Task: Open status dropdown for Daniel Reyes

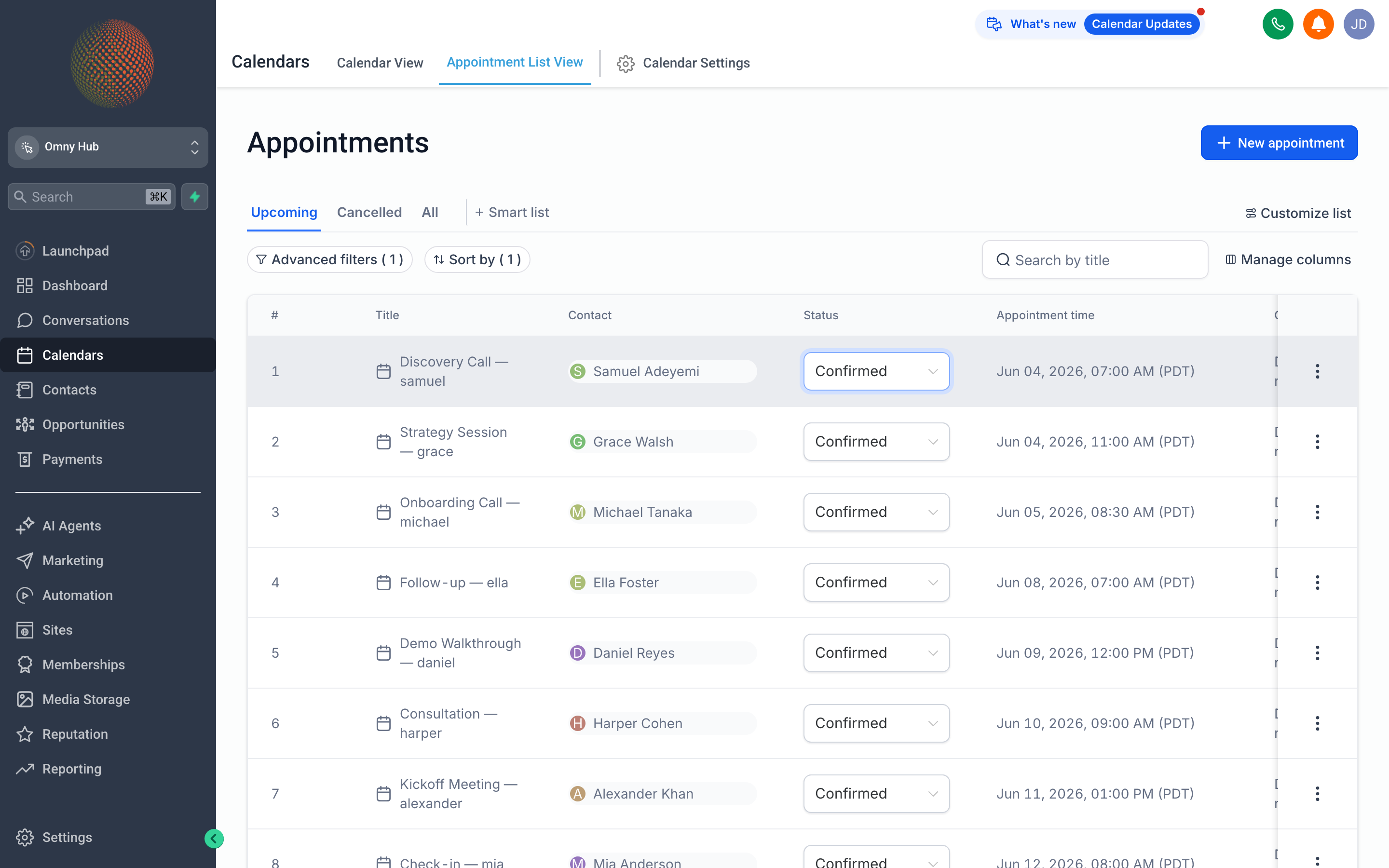Action: pyautogui.click(x=876, y=653)
